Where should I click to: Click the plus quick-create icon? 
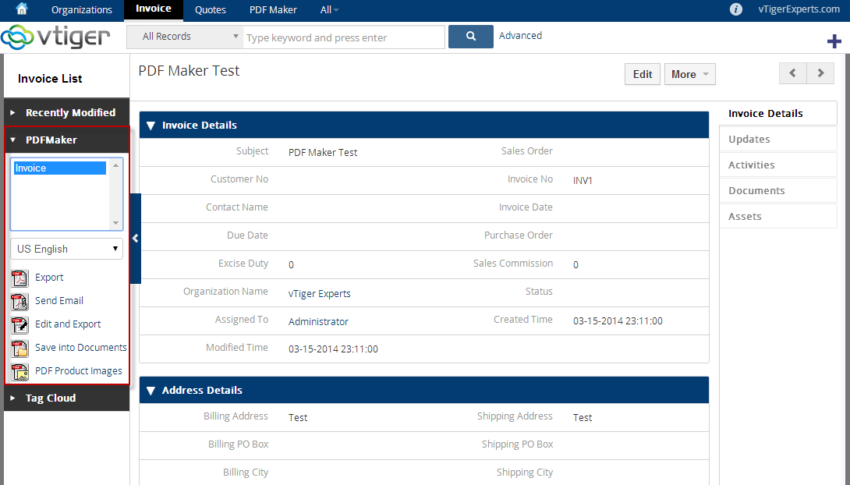[x=834, y=41]
